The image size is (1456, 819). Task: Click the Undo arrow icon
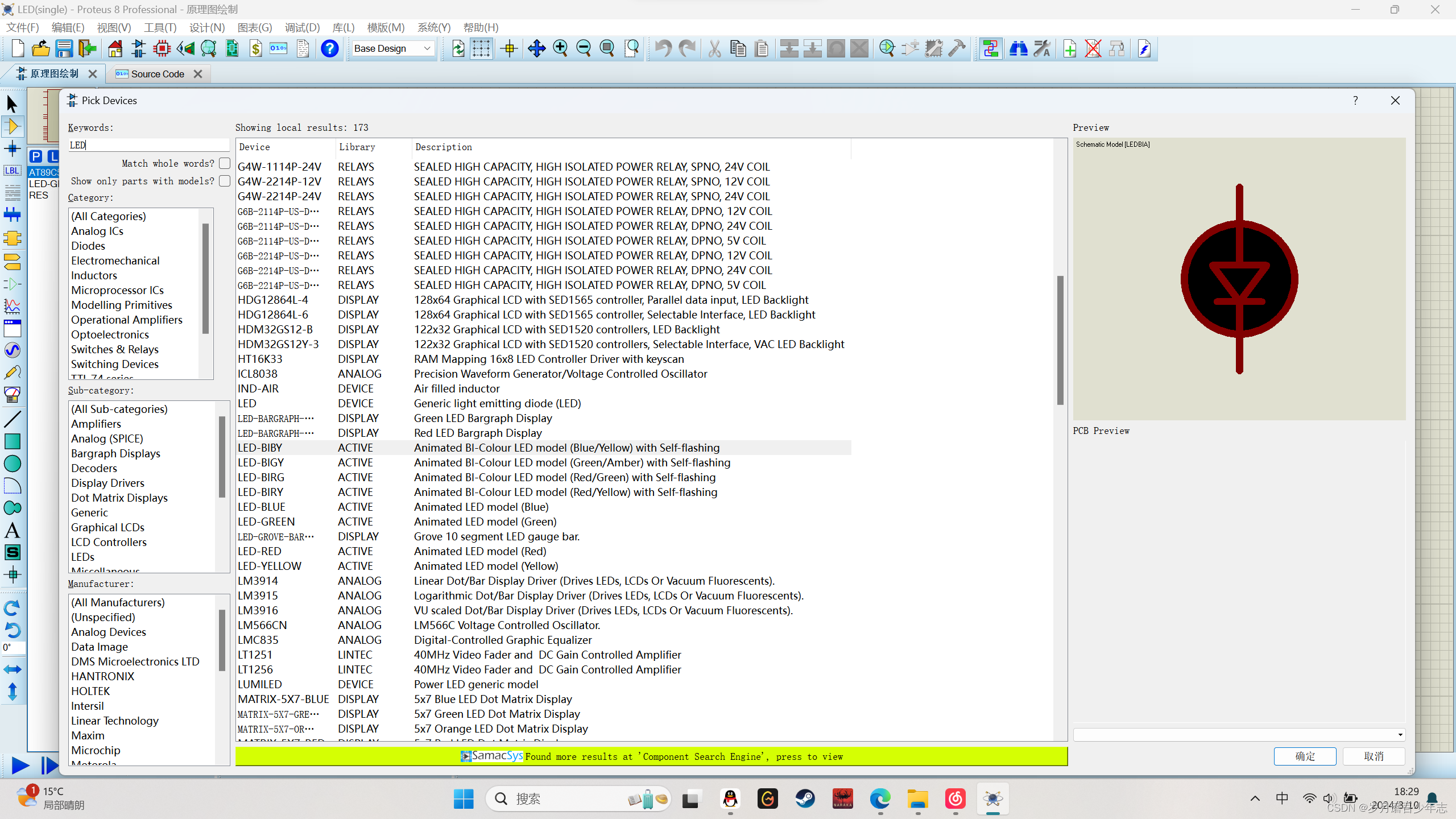point(663,49)
